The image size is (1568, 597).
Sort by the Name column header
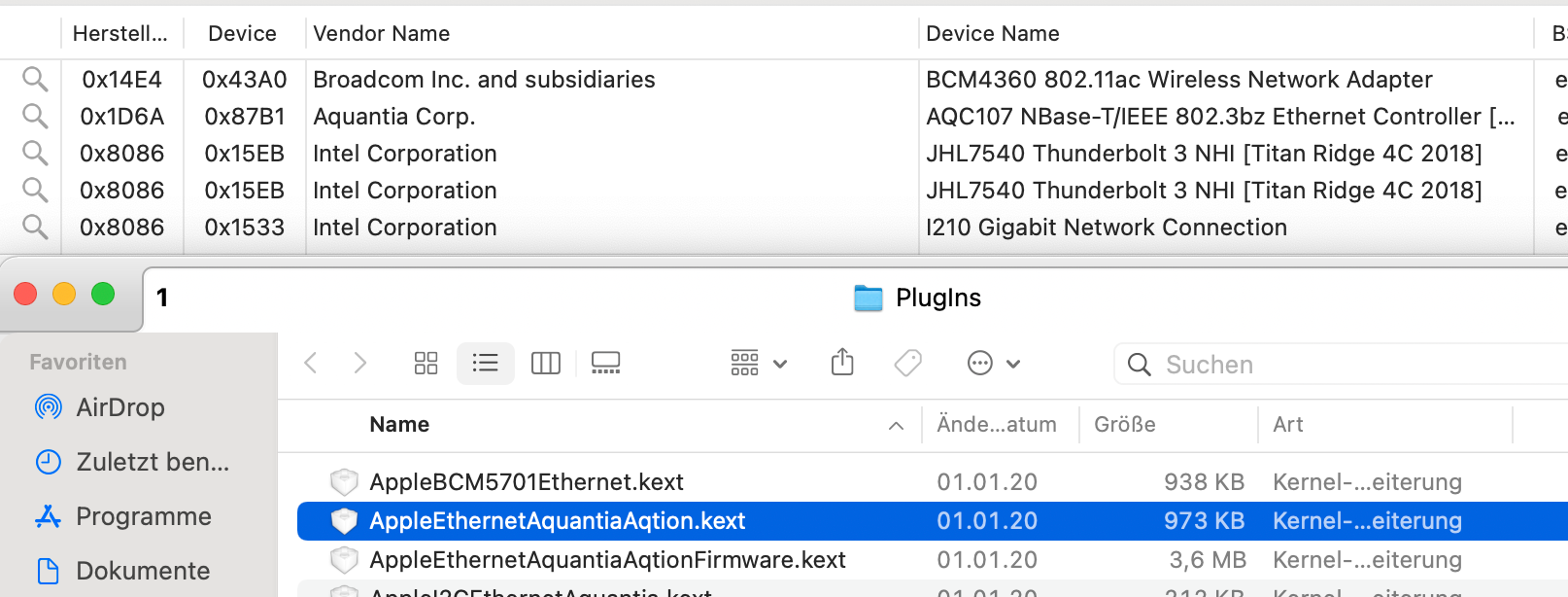pos(399,425)
